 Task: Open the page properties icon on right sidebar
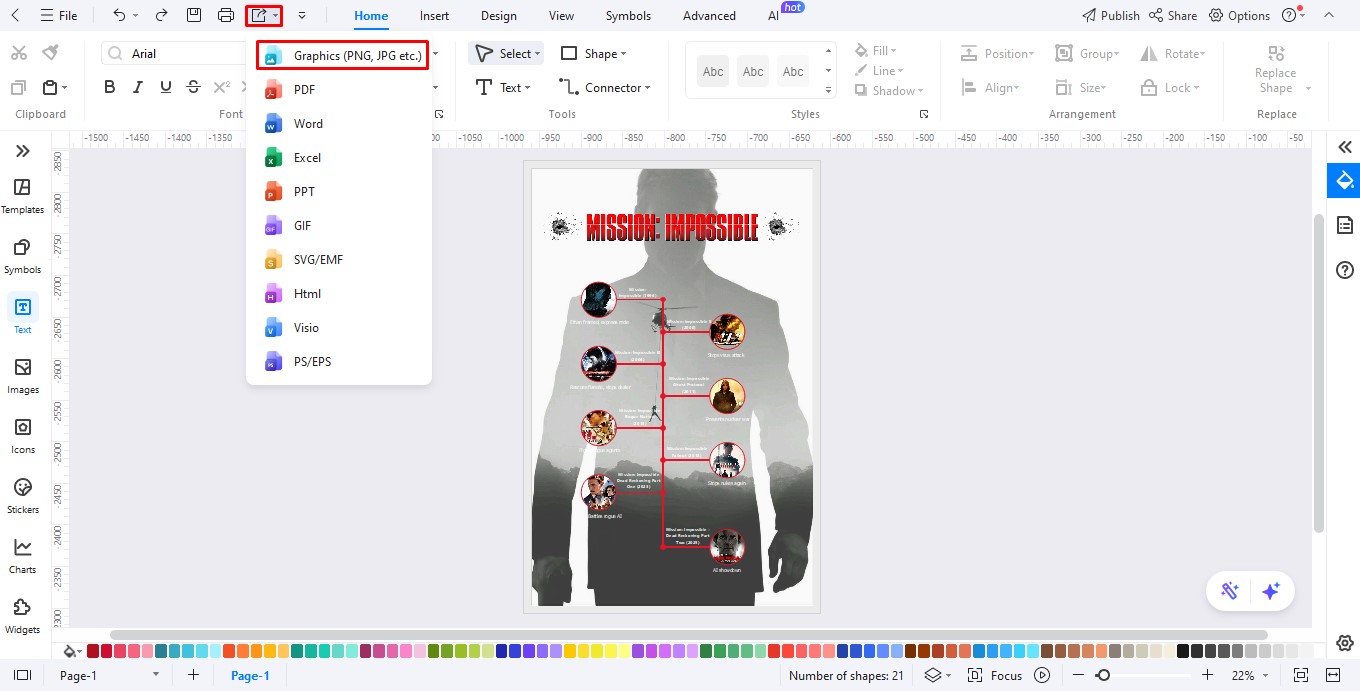1345,225
